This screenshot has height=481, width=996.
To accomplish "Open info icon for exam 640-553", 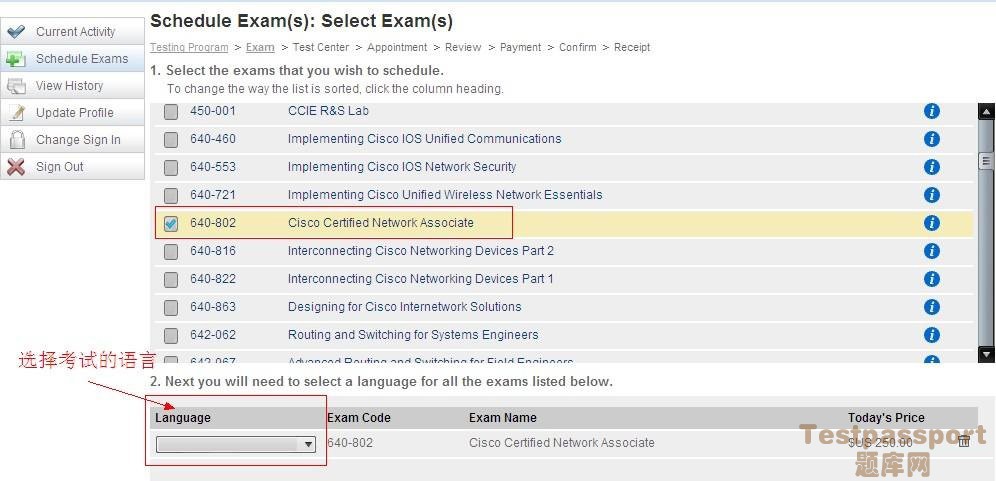I will (x=931, y=167).
